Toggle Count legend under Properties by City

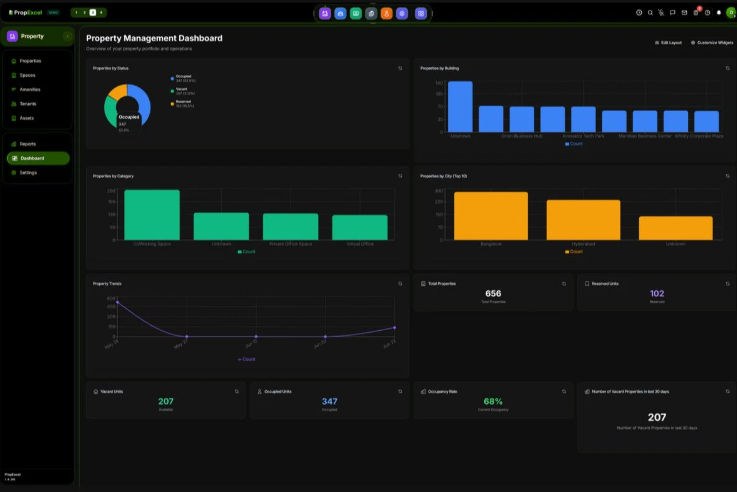[573, 251]
